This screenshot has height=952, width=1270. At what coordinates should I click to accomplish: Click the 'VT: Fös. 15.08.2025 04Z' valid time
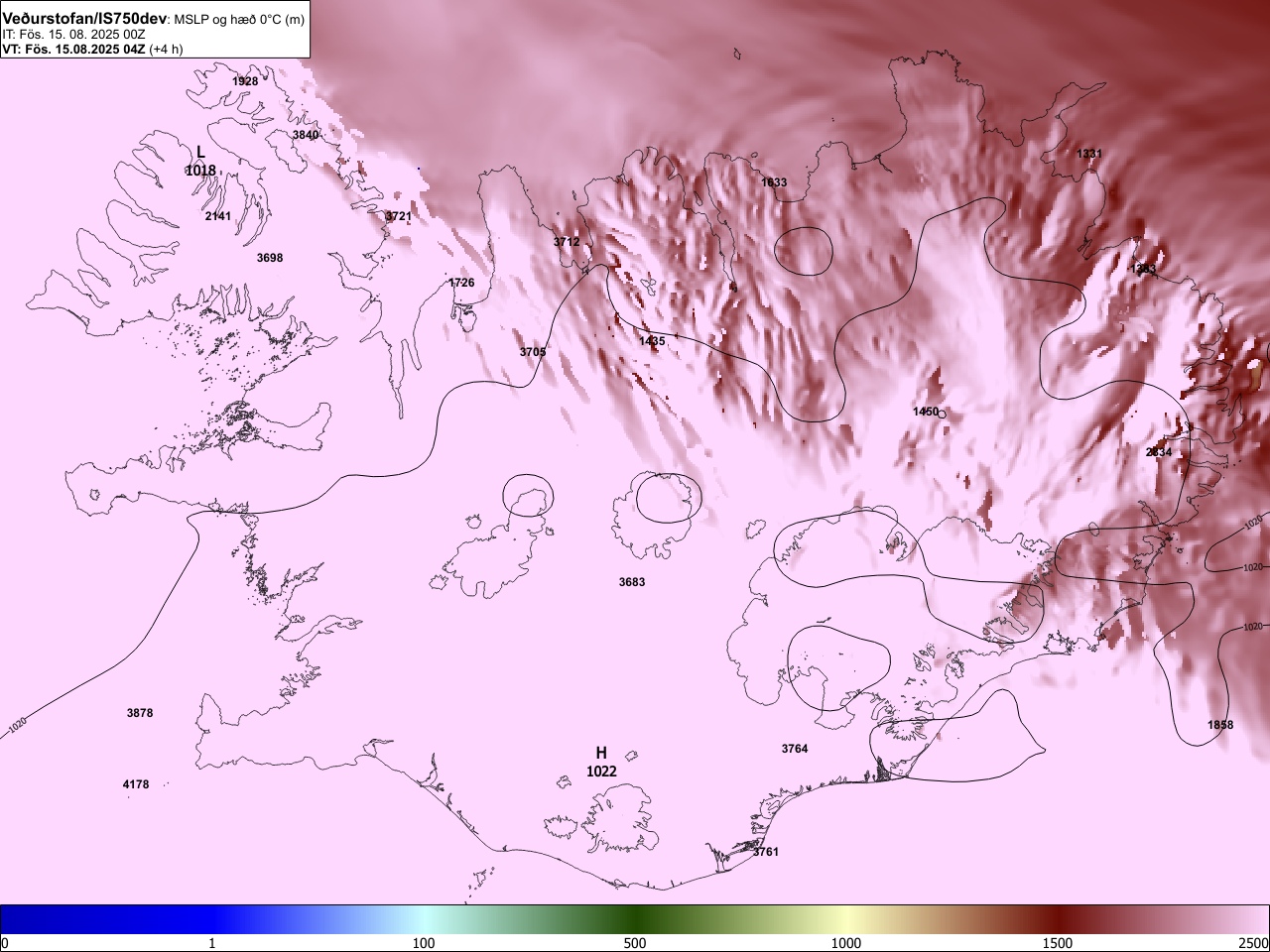point(73,49)
